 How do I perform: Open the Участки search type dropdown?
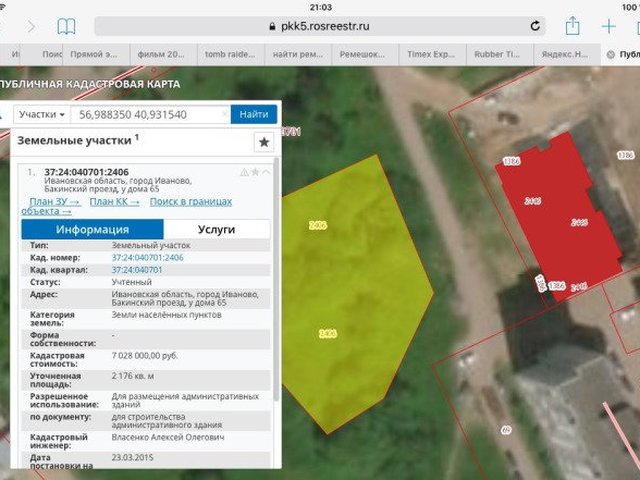tap(42, 114)
